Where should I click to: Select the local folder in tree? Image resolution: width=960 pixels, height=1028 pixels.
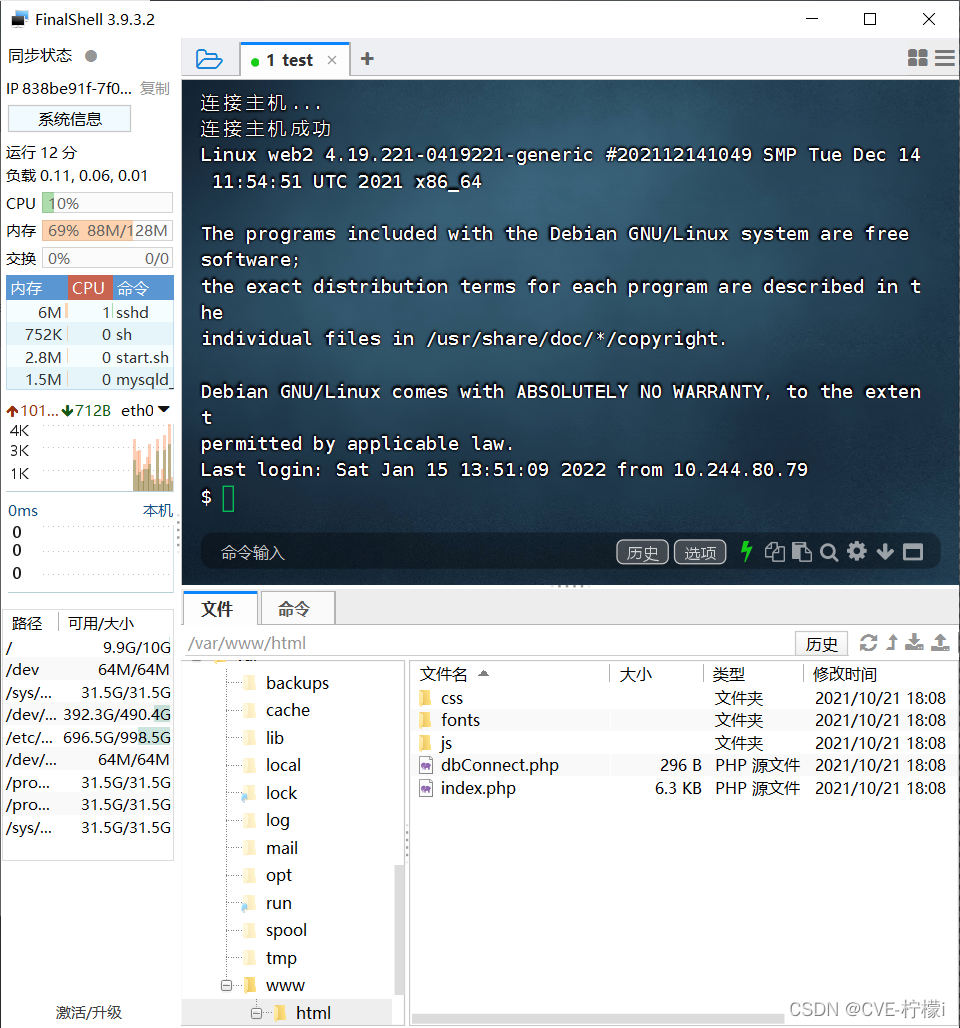pos(283,765)
